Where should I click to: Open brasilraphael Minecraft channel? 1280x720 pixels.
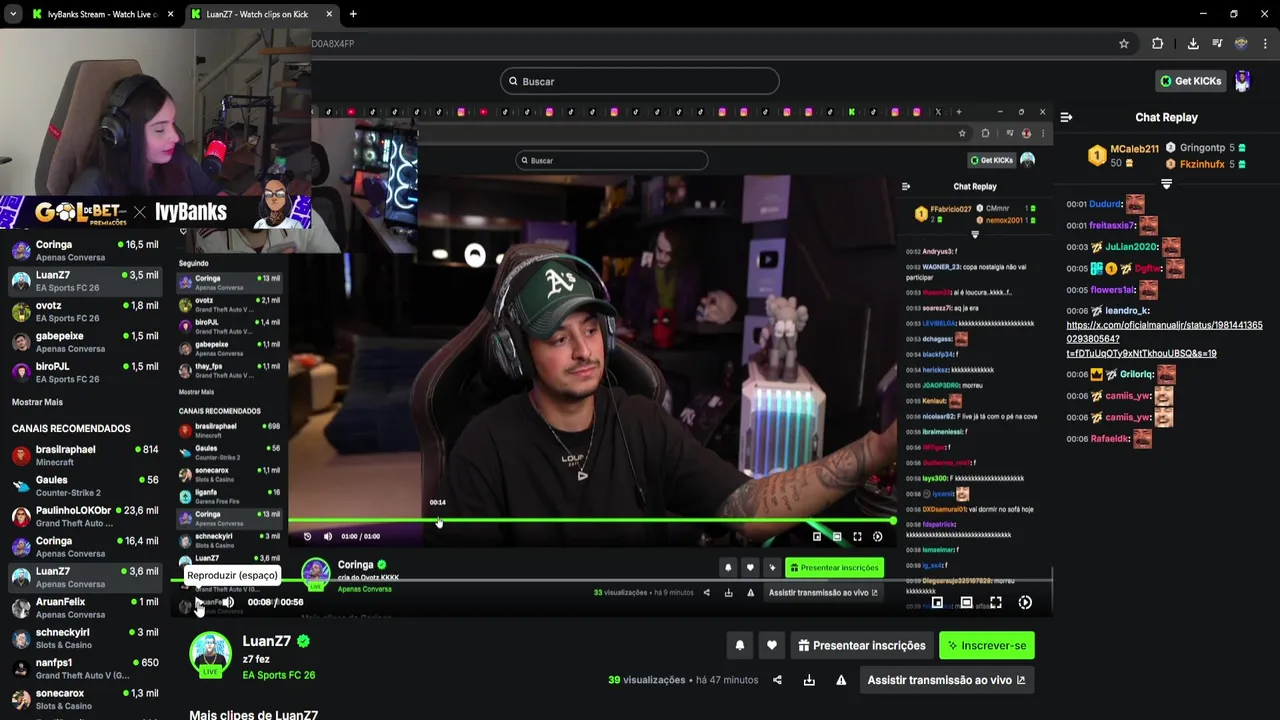[x=85, y=455]
